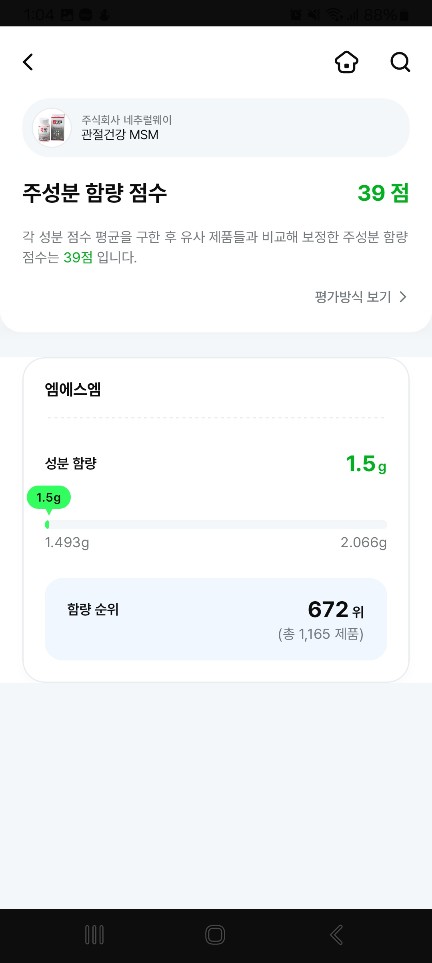Tap the green 39 점 score

point(383,193)
